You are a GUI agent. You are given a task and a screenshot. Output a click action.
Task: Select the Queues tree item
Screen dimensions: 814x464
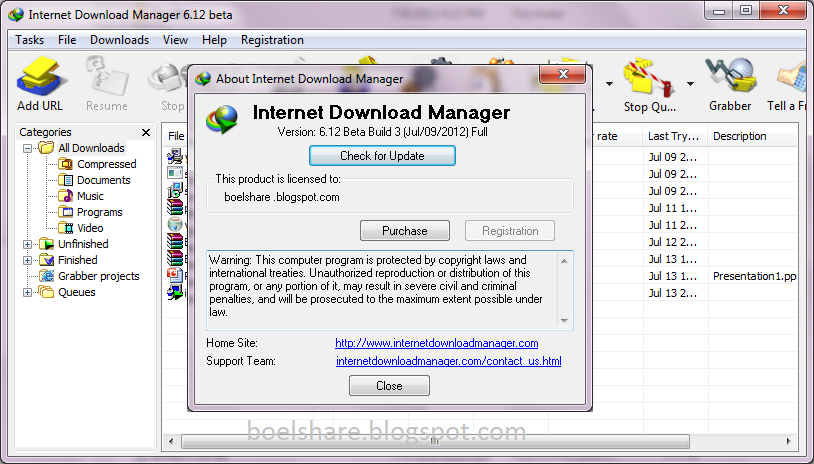tap(67, 292)
